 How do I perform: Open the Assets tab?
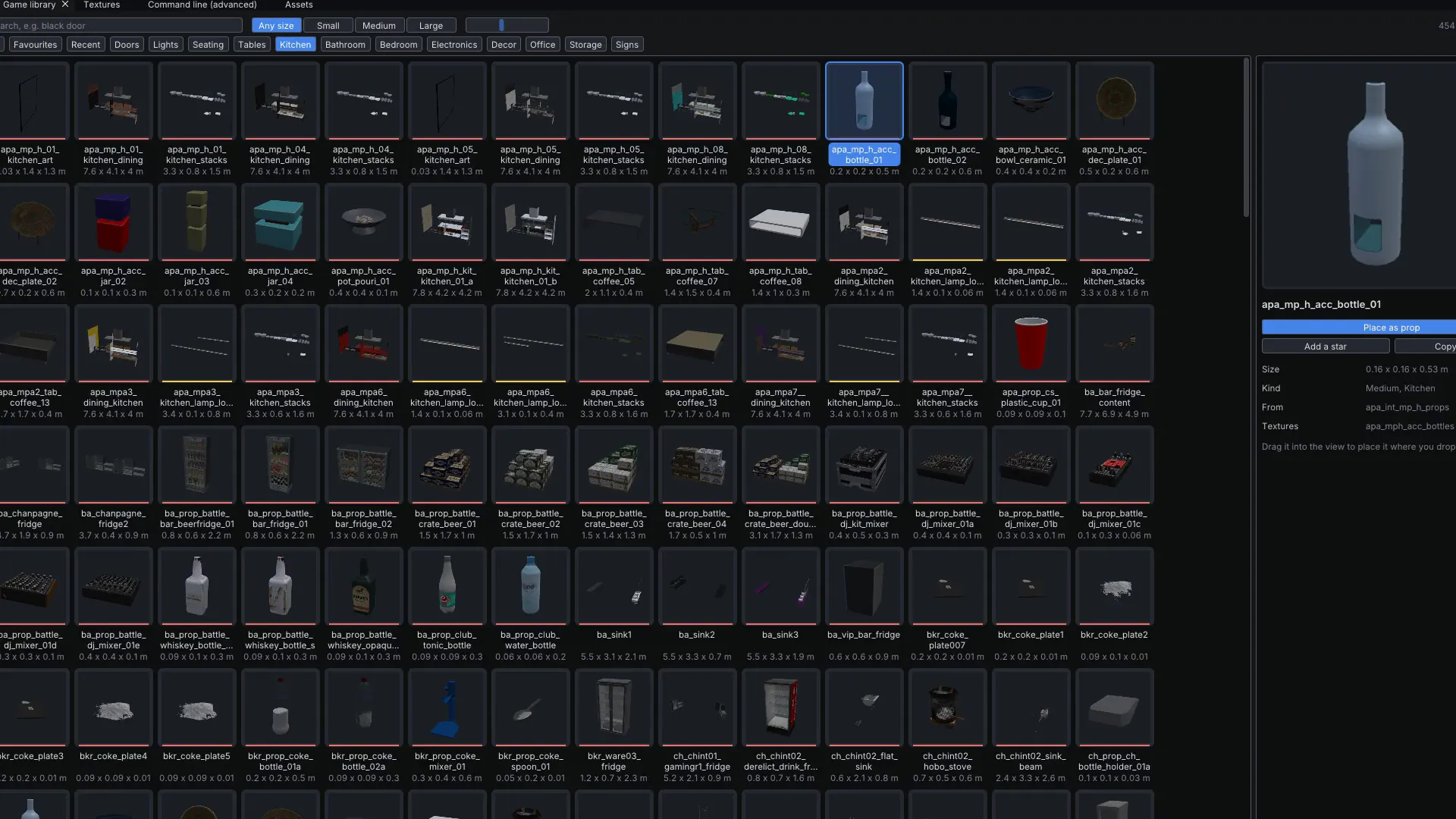coord(299,5)
